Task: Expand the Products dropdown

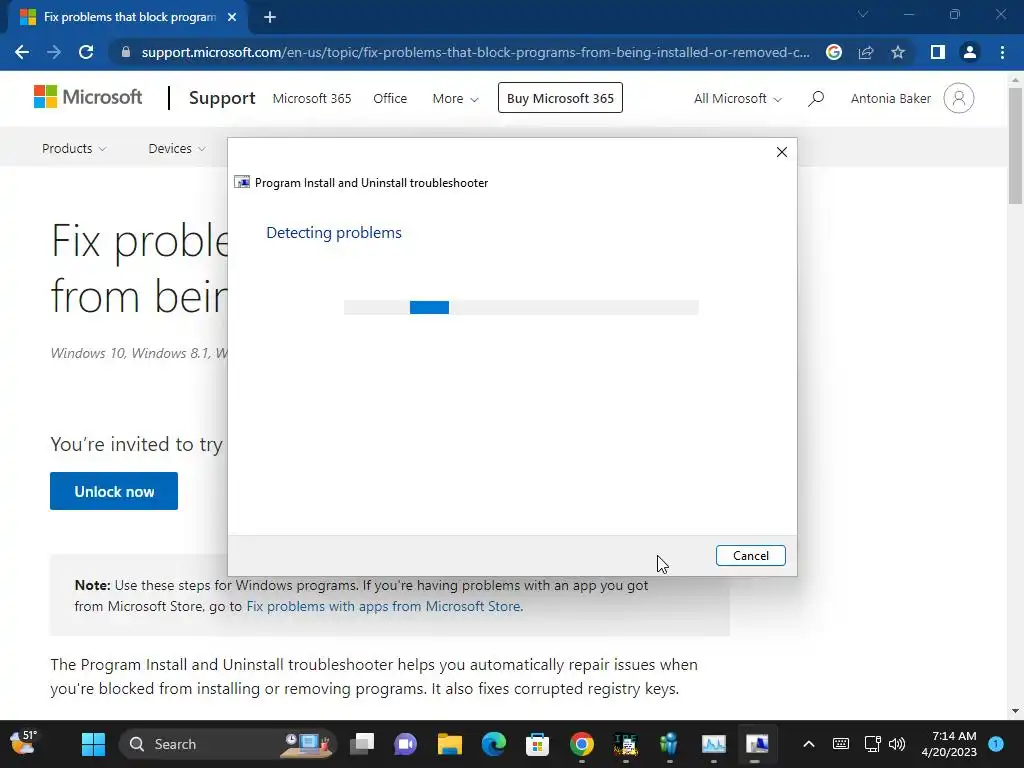Action: pyautogui.click(x=74, y=148)
